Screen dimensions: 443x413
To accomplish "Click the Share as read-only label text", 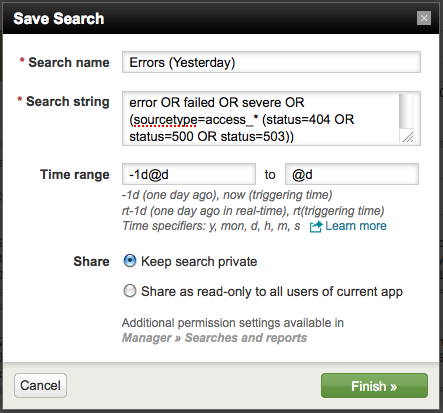I will 272,292.
